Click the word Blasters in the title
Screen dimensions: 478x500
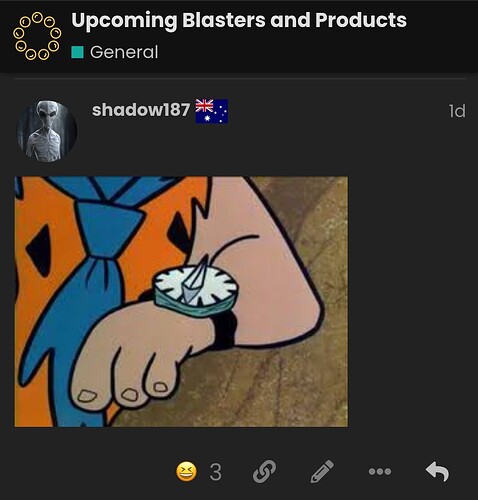(224, 20)
